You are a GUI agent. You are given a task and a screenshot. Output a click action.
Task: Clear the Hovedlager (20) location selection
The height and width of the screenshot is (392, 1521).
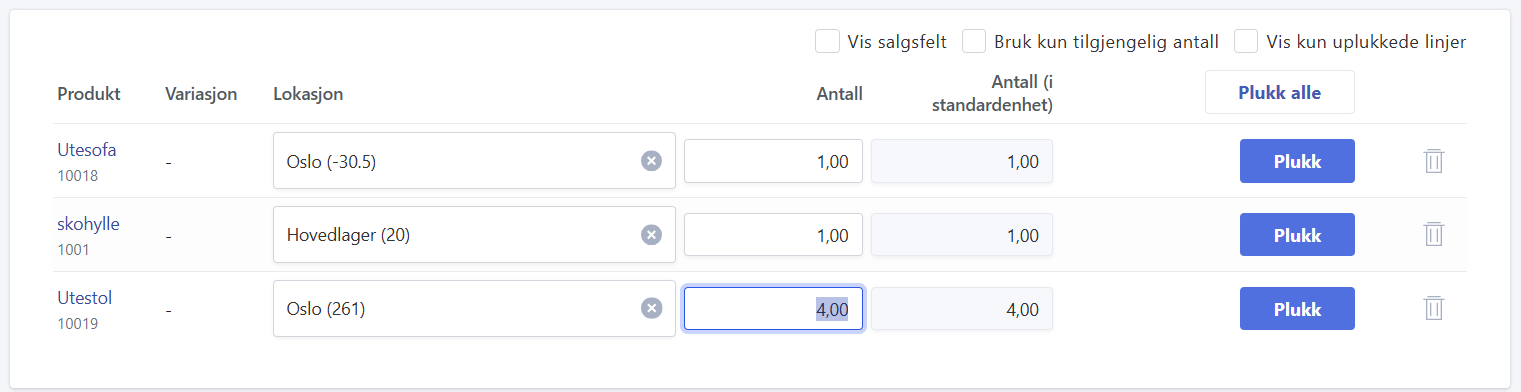point(651,235)
